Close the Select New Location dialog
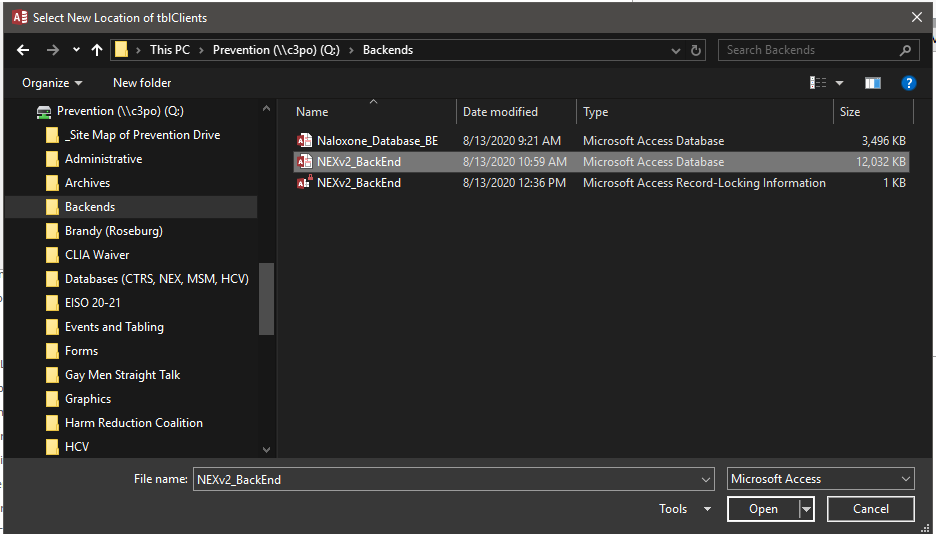The width and height of the screenshot is (936, 534). click(917, 17)
